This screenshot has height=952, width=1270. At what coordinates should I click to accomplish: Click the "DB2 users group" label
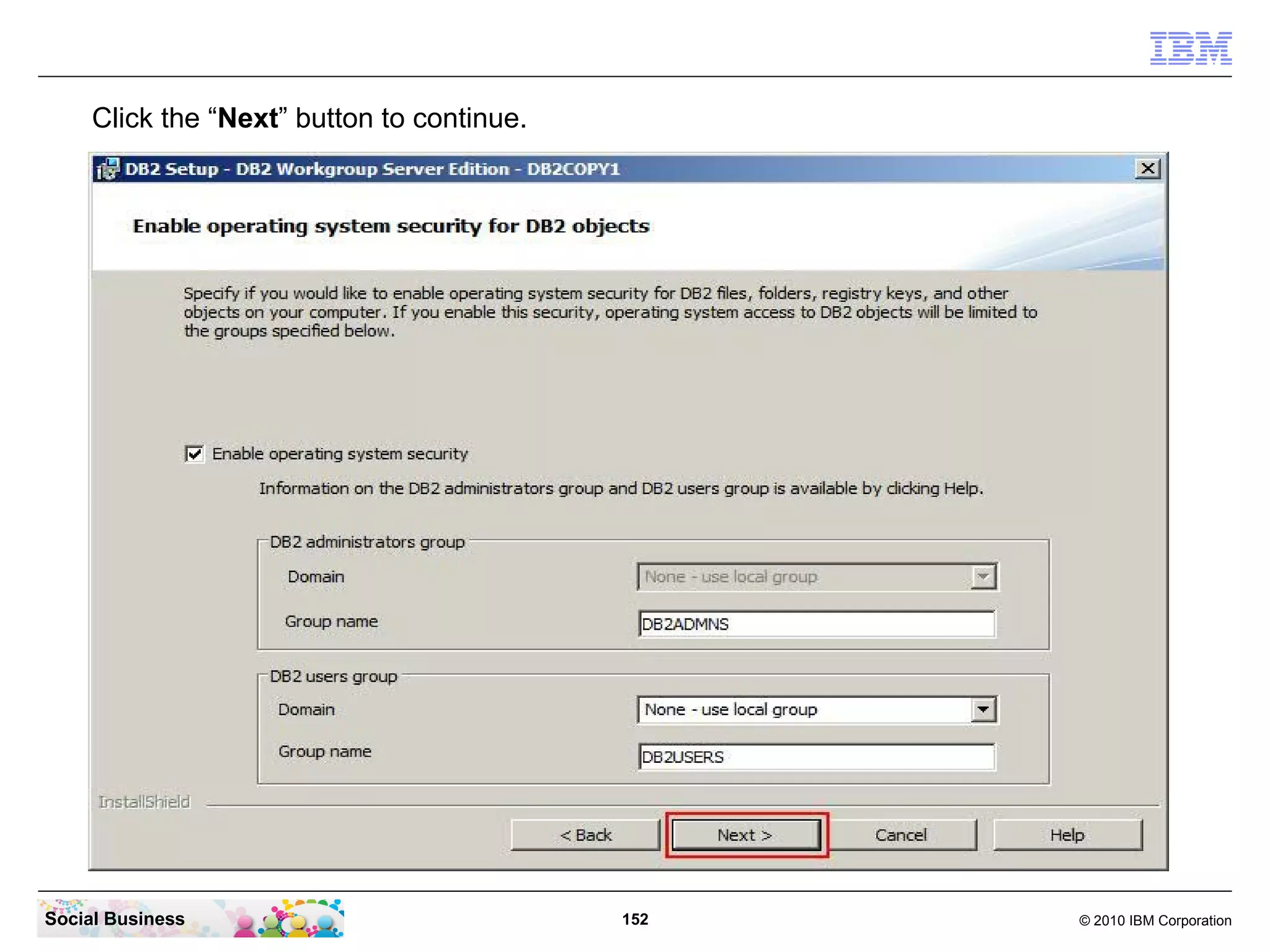tap(334, 676)
